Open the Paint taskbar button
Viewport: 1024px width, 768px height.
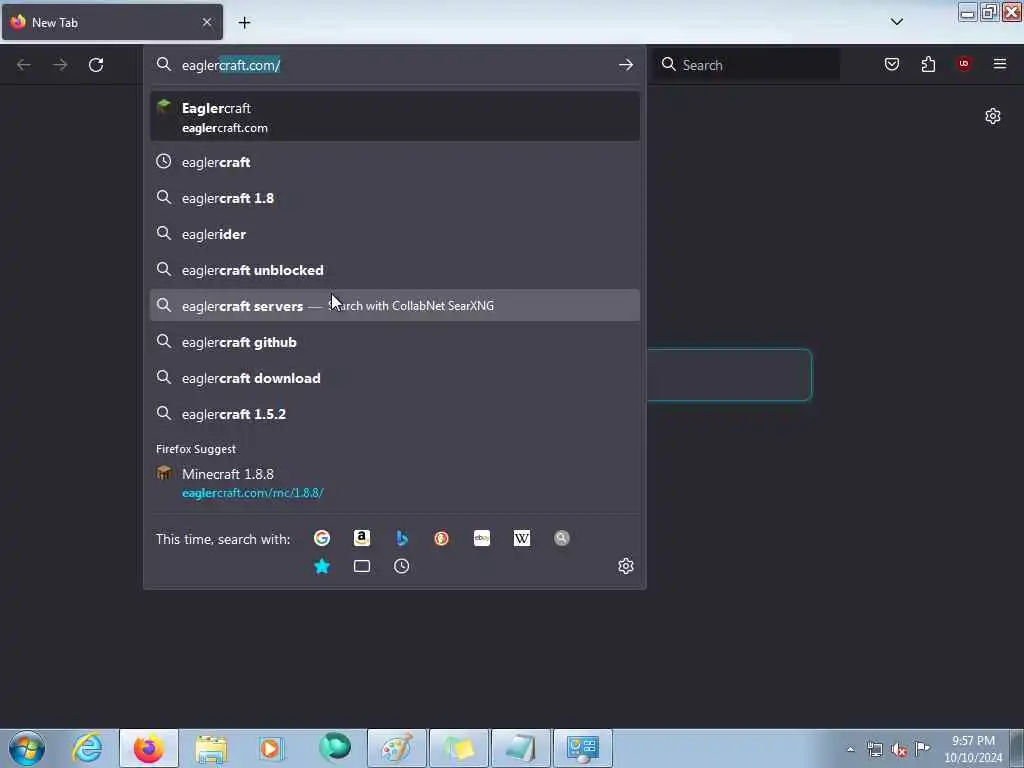point(396,748)
